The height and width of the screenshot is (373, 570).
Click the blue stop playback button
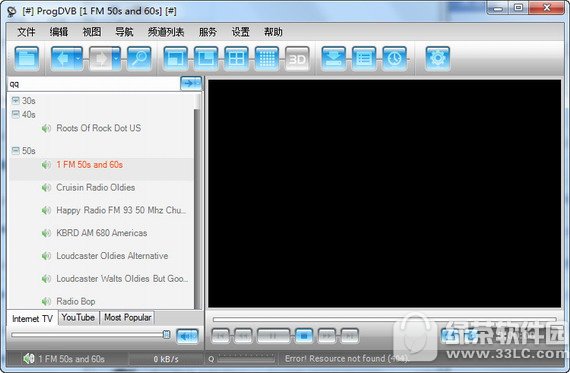click(304, 336)
